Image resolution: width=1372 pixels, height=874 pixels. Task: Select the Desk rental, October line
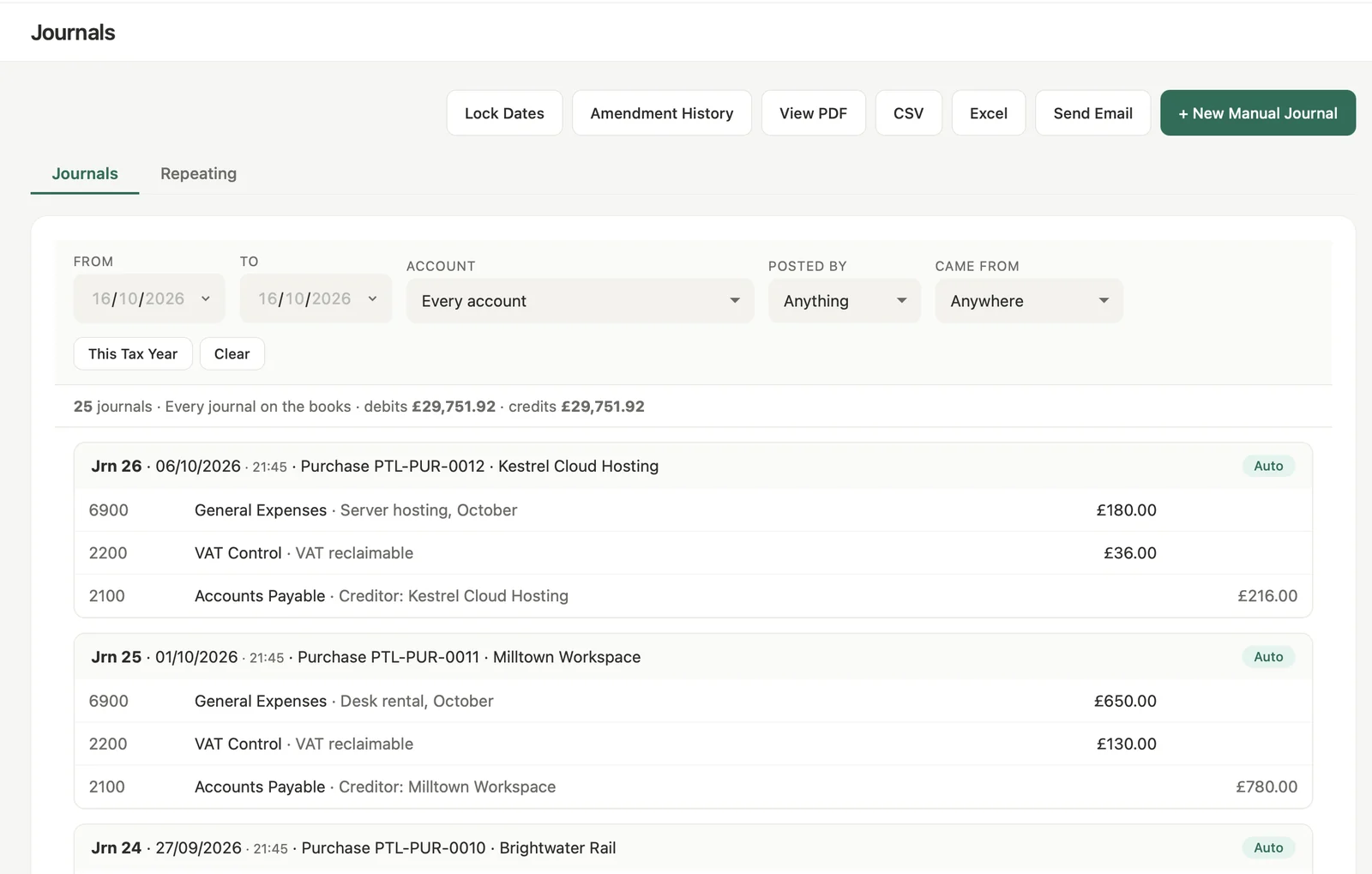click(693, 701)
